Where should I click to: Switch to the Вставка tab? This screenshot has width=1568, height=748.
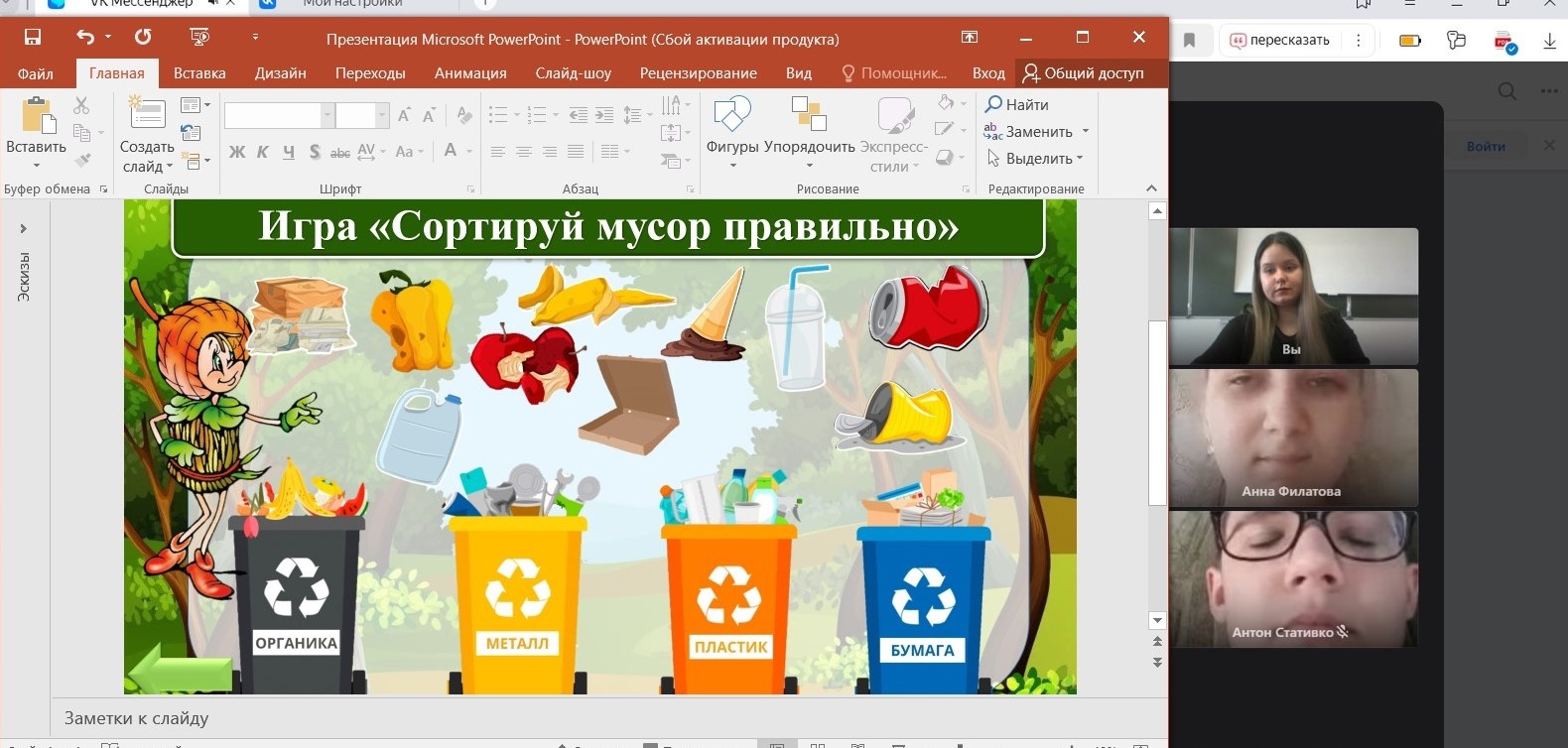[x=199, y=72]
